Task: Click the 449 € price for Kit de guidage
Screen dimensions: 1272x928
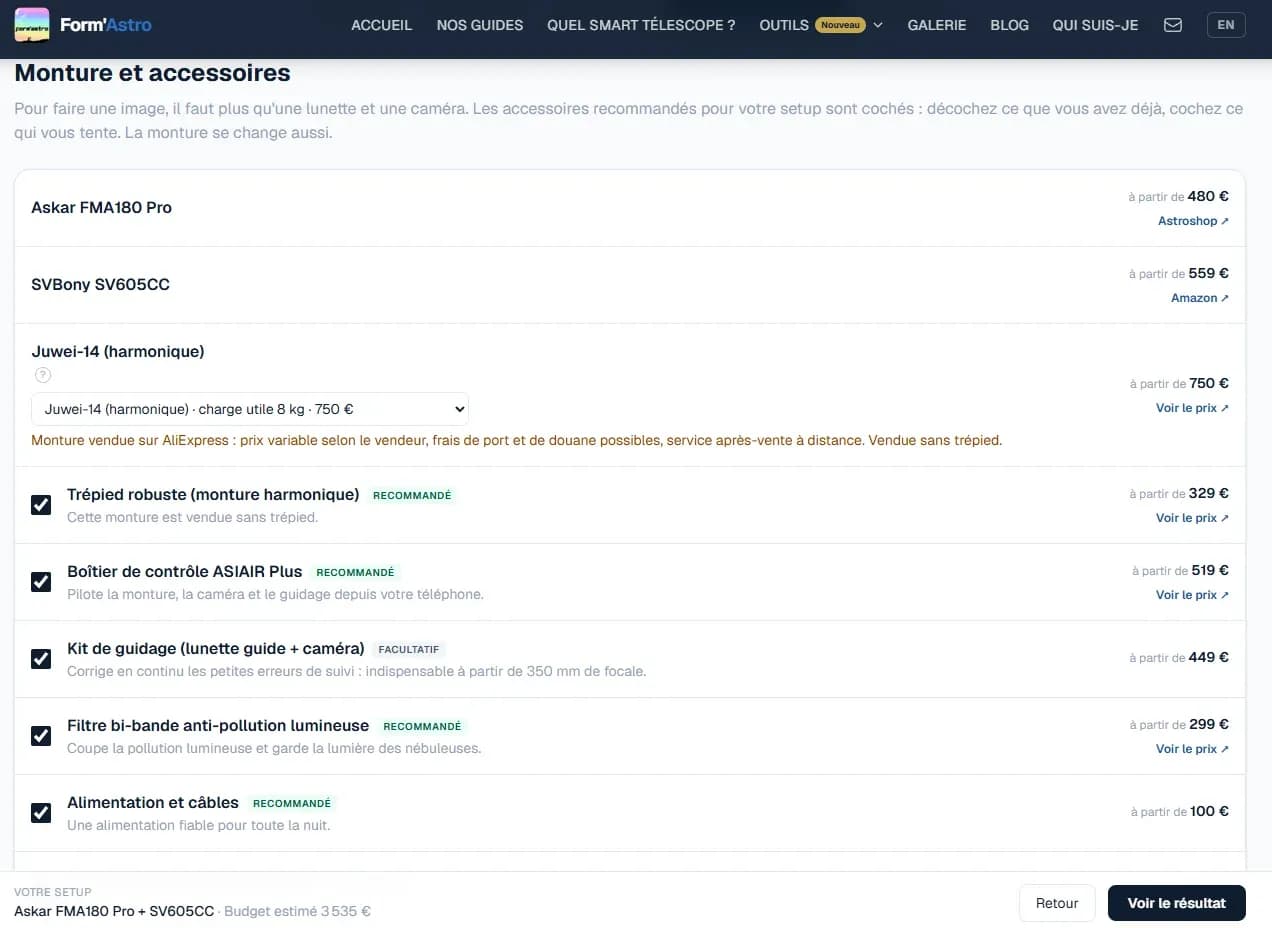Action: (x=1209, y=657)
